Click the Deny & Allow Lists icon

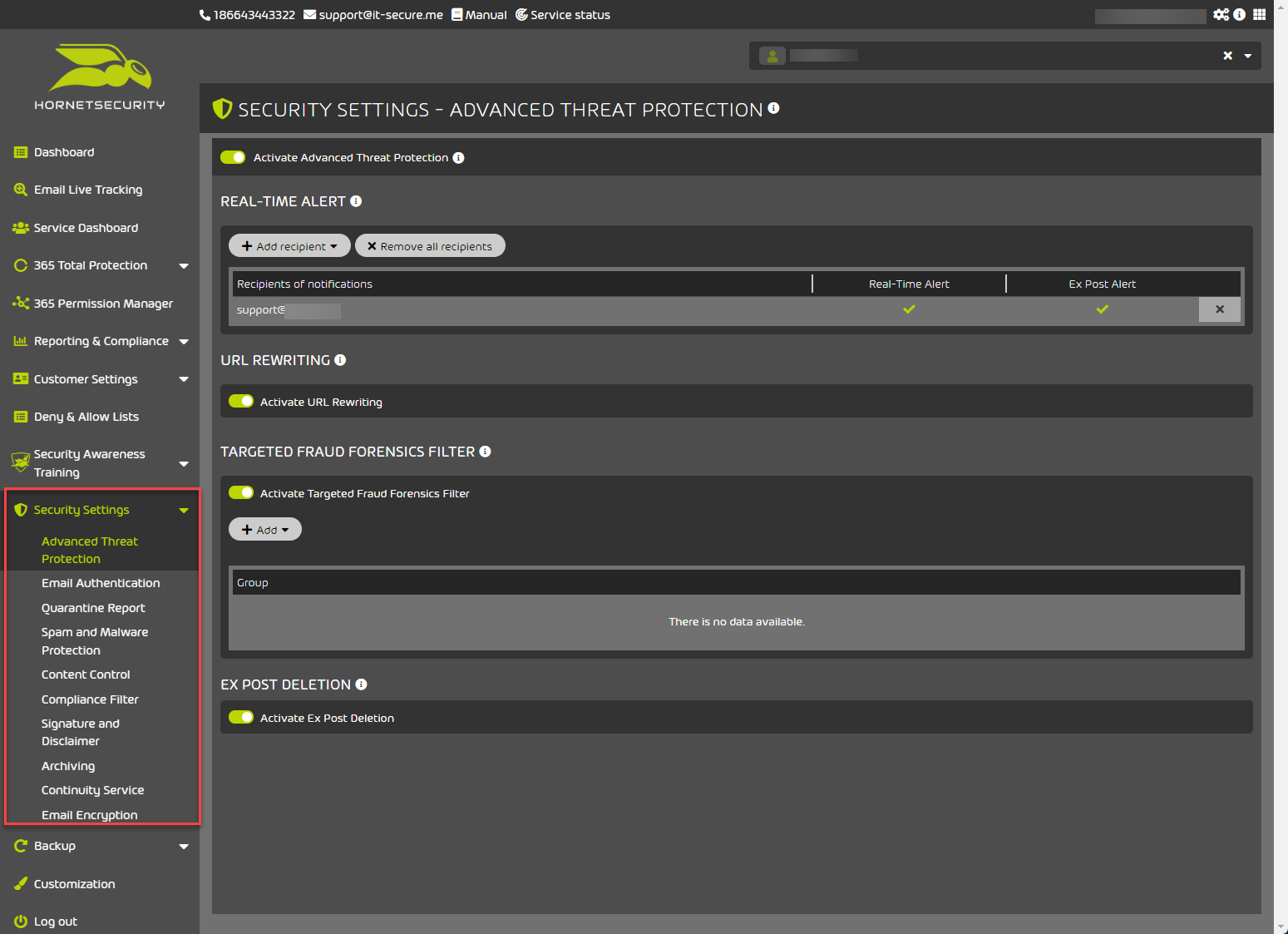[21, 417]
